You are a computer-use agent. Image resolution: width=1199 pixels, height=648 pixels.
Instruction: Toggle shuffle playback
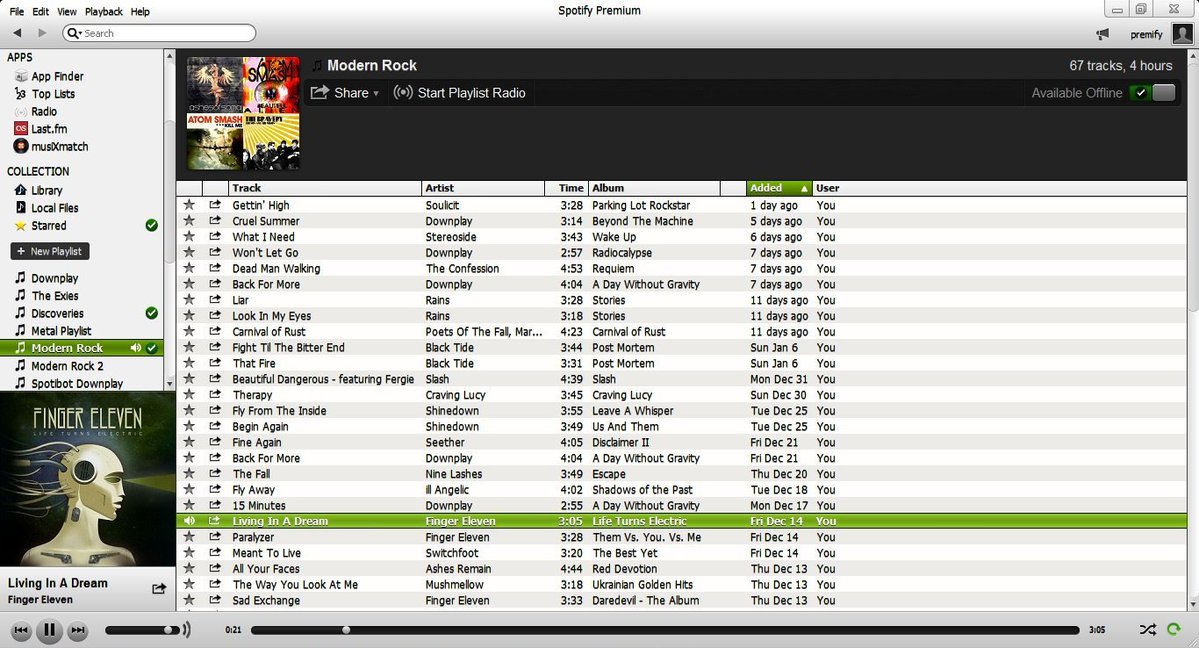1148,630
